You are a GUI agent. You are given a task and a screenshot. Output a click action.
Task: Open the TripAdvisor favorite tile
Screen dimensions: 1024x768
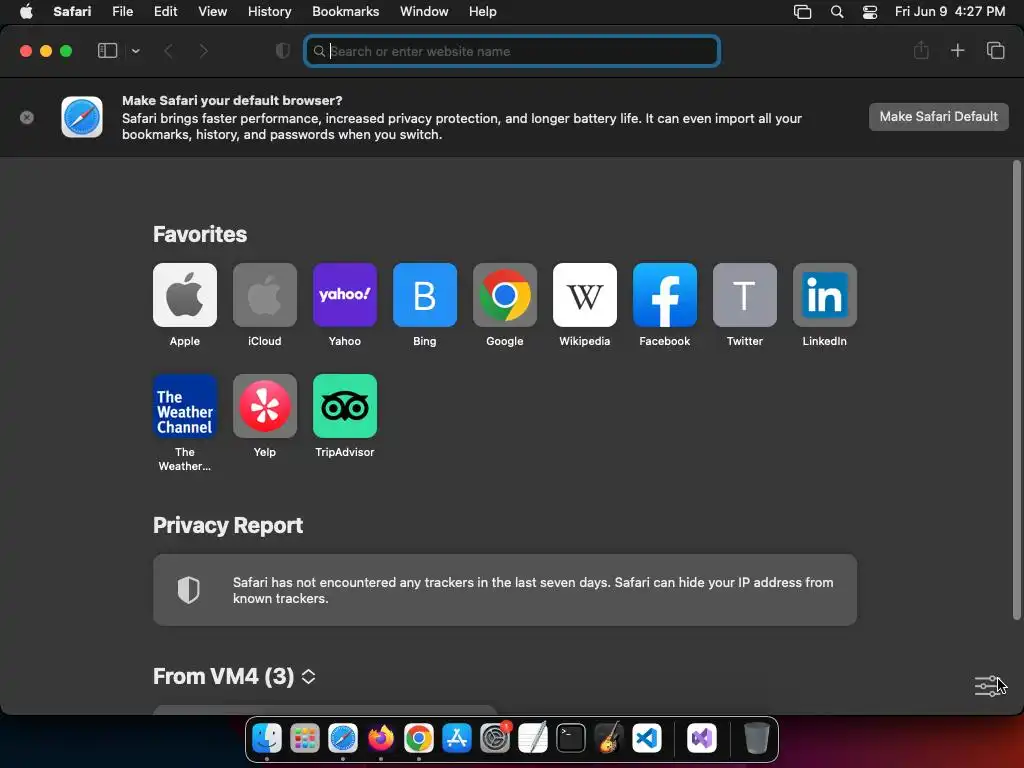tap(345, 406)
